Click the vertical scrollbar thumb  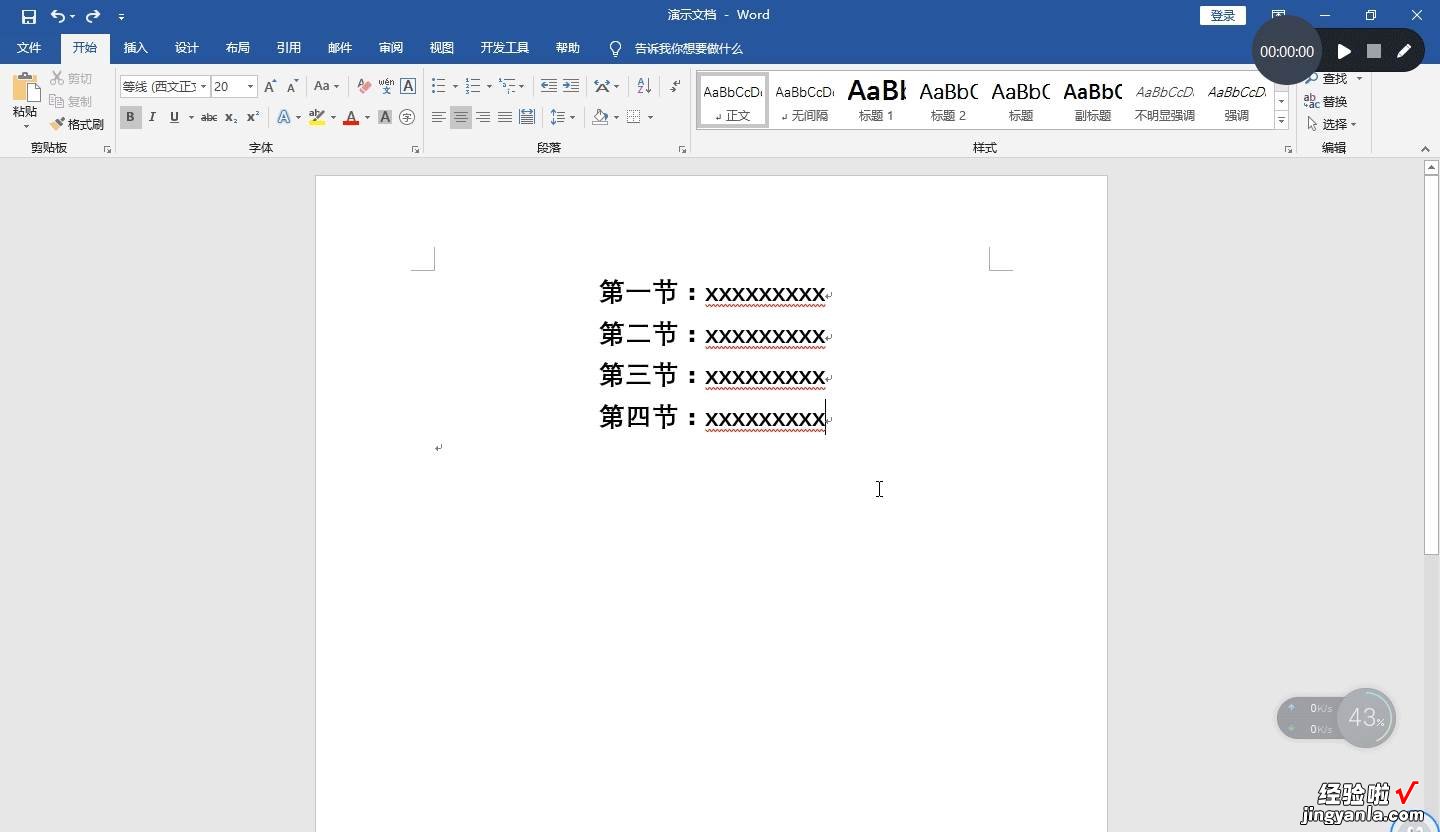point(1431,365)
